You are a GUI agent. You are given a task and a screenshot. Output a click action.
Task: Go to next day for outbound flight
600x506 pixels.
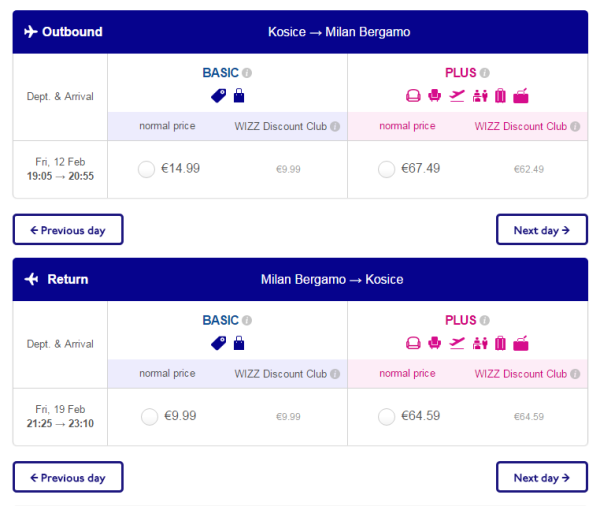coord(541,230)
